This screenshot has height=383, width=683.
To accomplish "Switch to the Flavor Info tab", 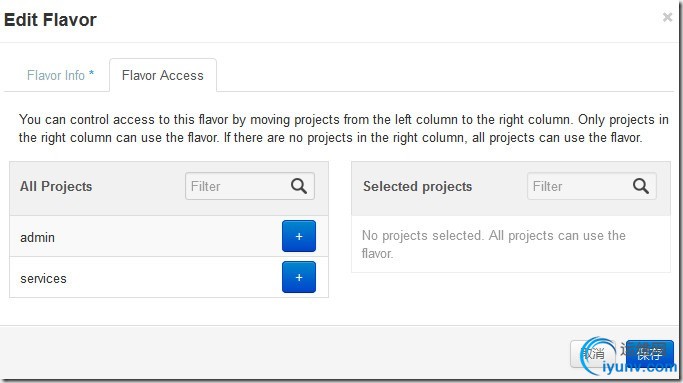I will (60, 75).
